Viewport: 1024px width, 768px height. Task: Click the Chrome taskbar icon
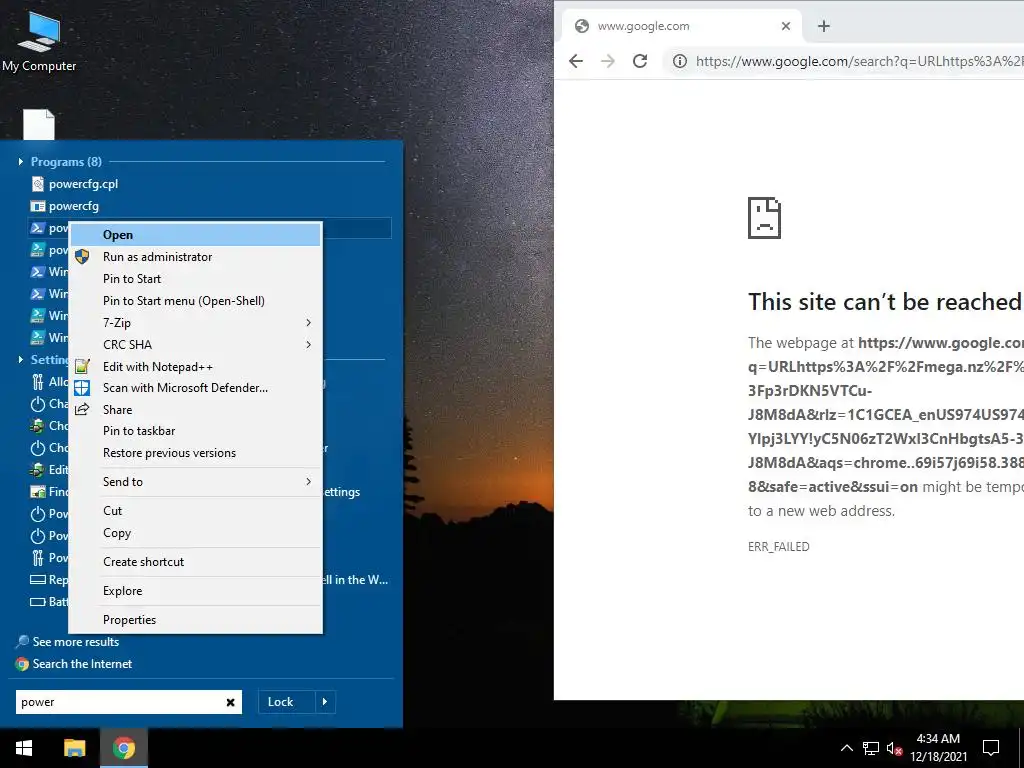pos(123,748)
